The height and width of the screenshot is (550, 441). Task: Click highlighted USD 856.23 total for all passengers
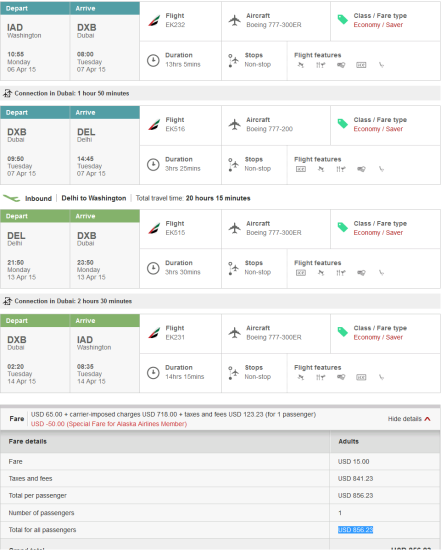[355, 530]
